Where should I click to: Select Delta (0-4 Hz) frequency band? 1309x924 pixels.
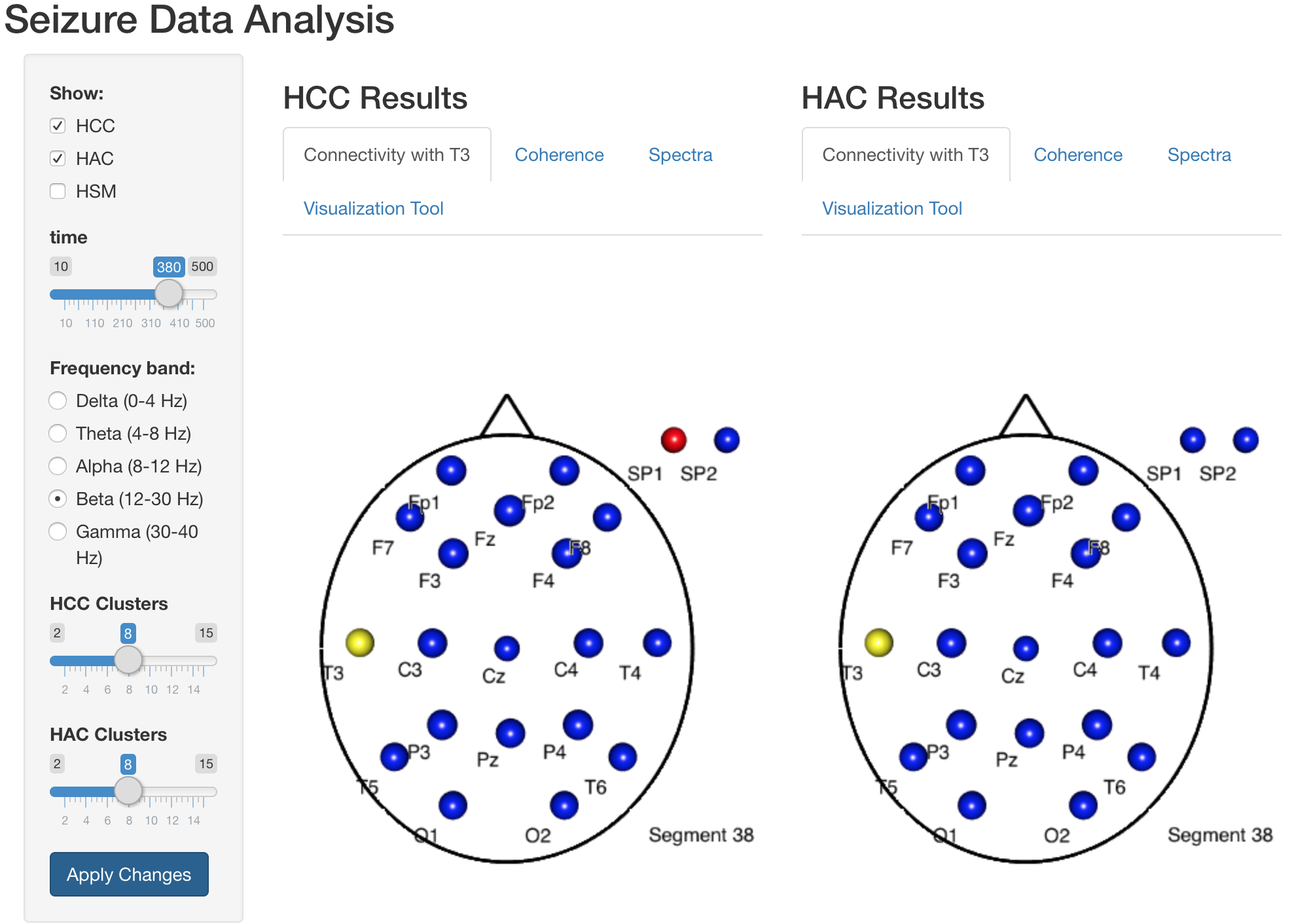click(58, 400)
